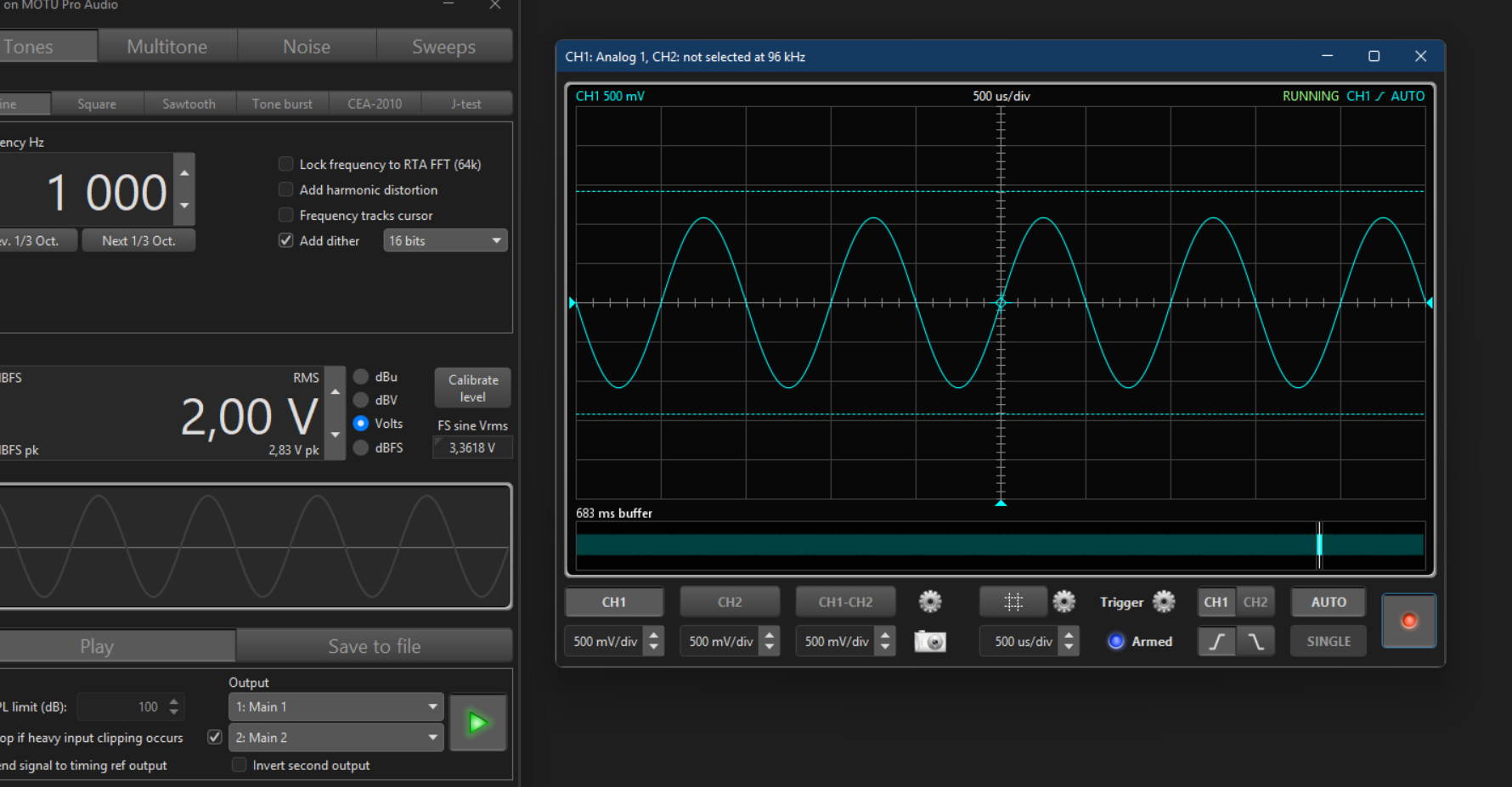Click the Calibrate level button
Viewport: 1512px width, 787px height.
473,388
